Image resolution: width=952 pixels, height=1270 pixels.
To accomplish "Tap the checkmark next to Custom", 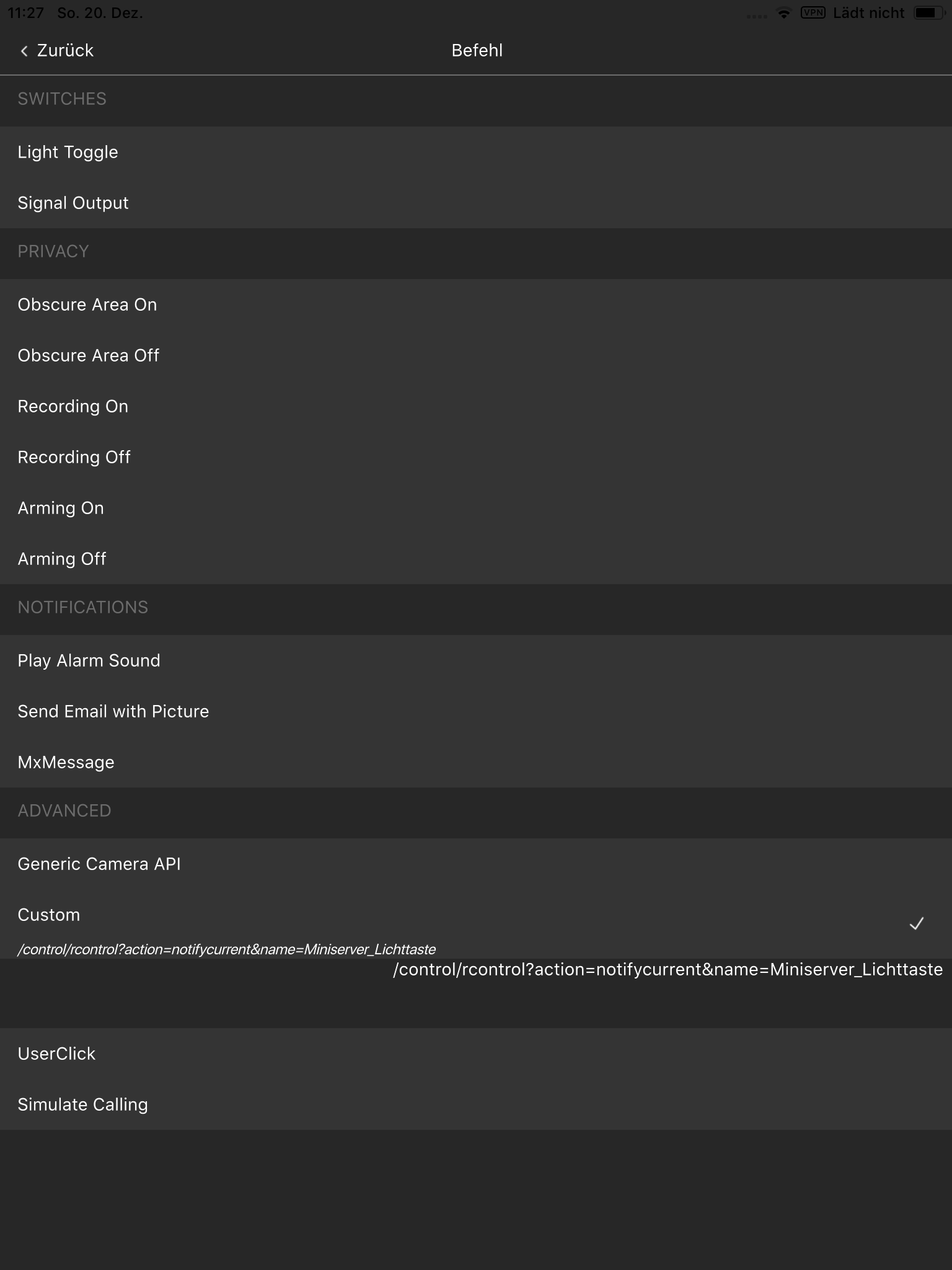I will [x=916, y=924].
